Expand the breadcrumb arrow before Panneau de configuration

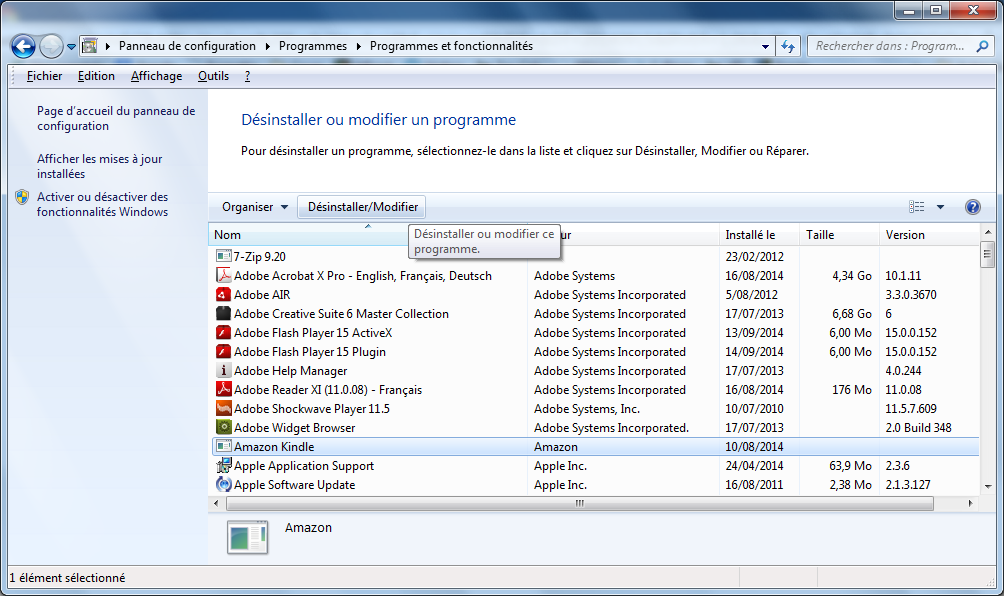pyautogui.click(x=108, y=46)
